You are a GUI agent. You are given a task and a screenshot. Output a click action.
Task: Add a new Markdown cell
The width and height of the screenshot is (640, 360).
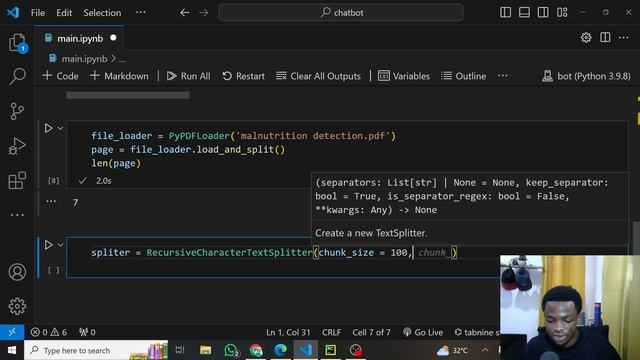coord(119,76)
